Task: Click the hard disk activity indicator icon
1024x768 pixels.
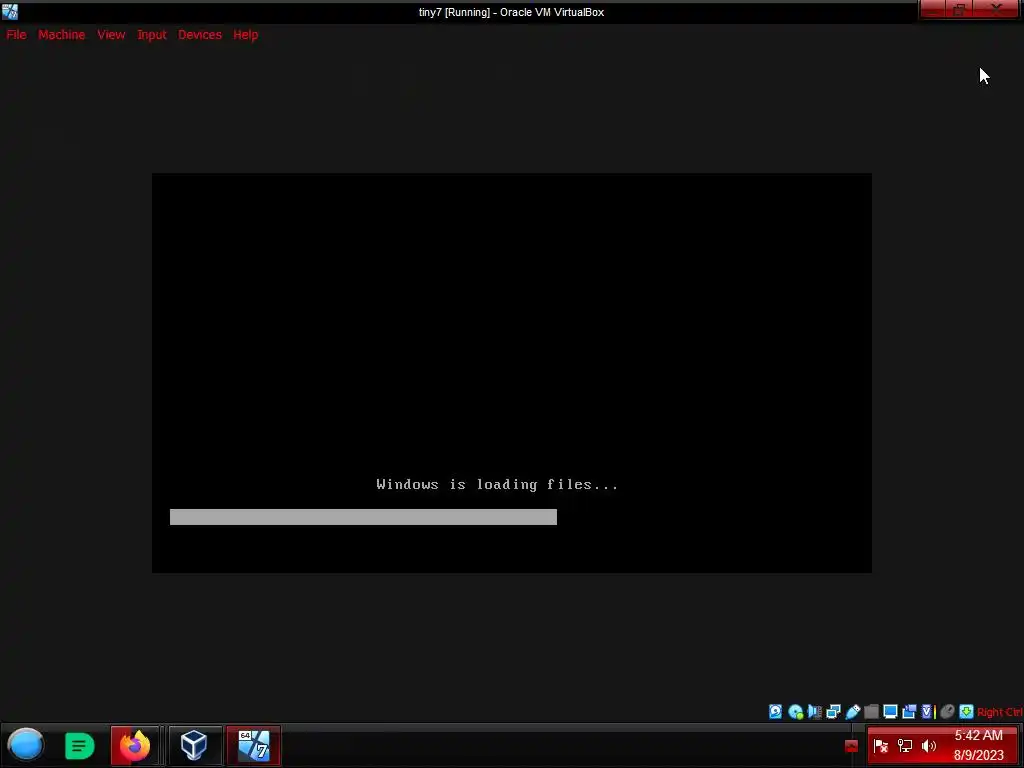Action: pos(775,712)
